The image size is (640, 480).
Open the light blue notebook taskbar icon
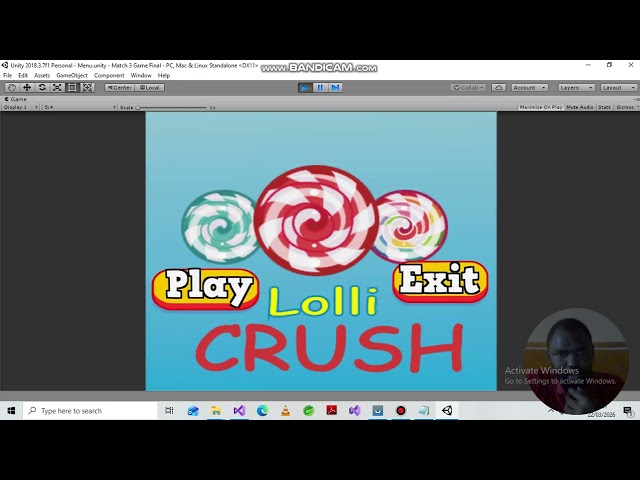click(x=424, y=411)
